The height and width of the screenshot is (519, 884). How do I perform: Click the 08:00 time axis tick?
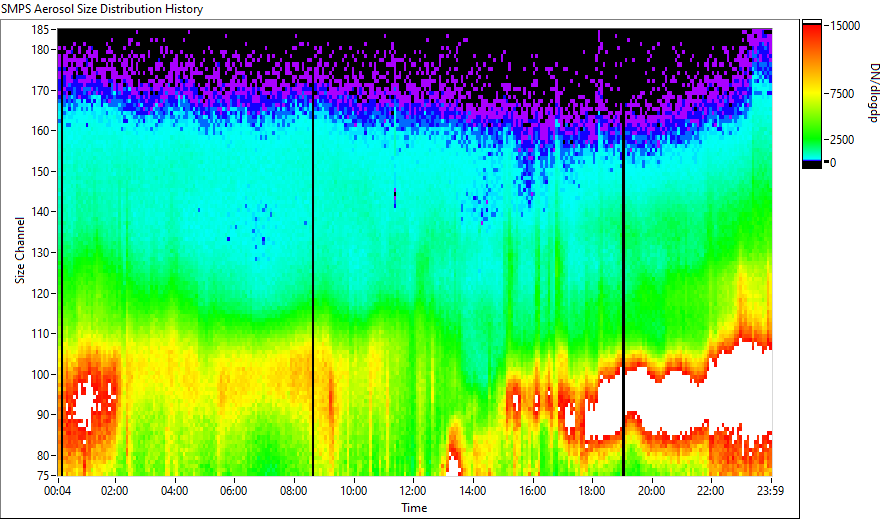coord(293,491)
